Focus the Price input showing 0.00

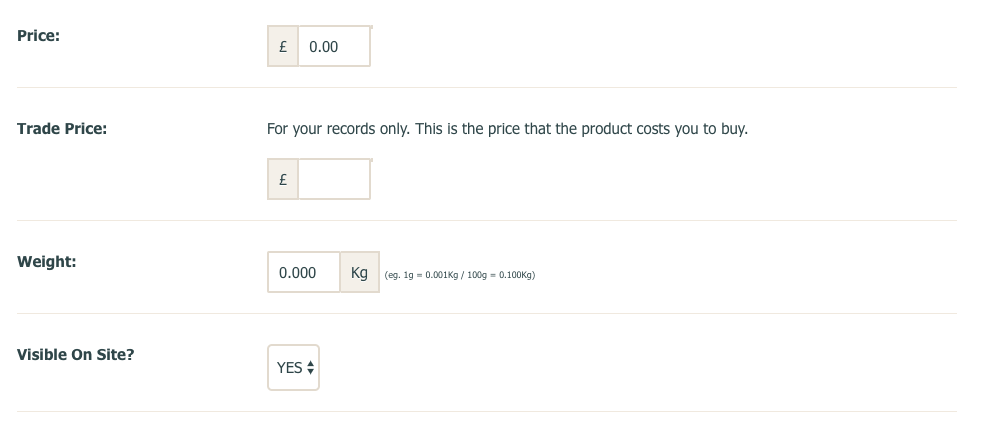pyautogui.click(x=334, y=46)
